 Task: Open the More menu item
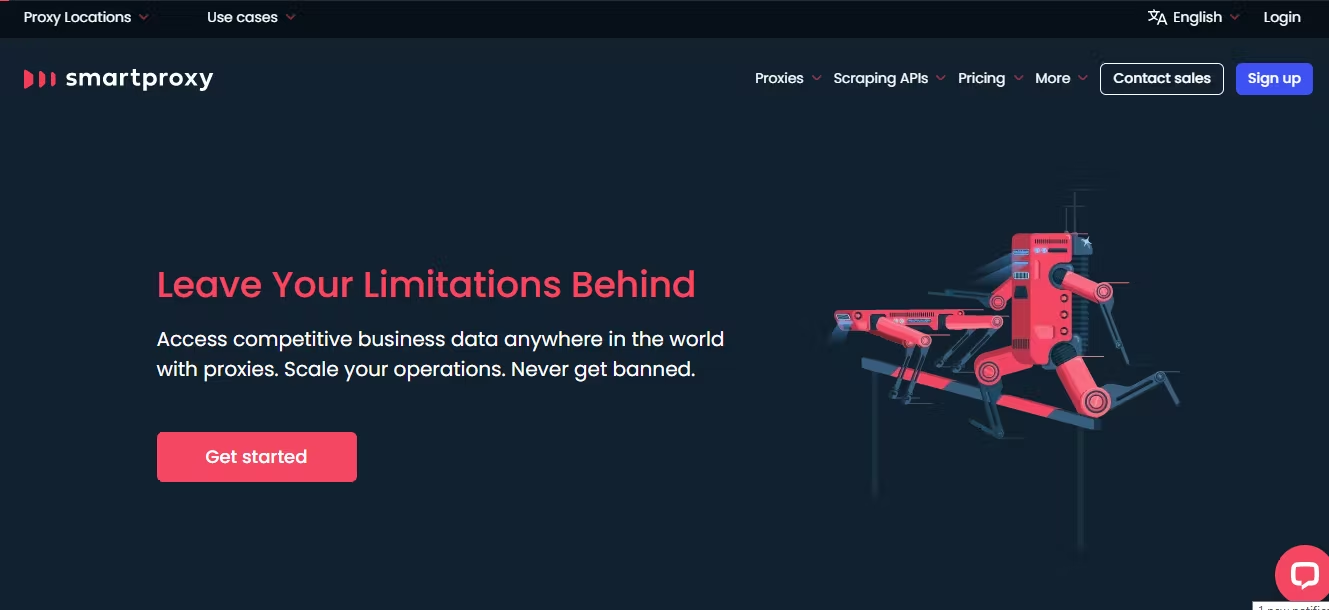(x=1053, y=78)
